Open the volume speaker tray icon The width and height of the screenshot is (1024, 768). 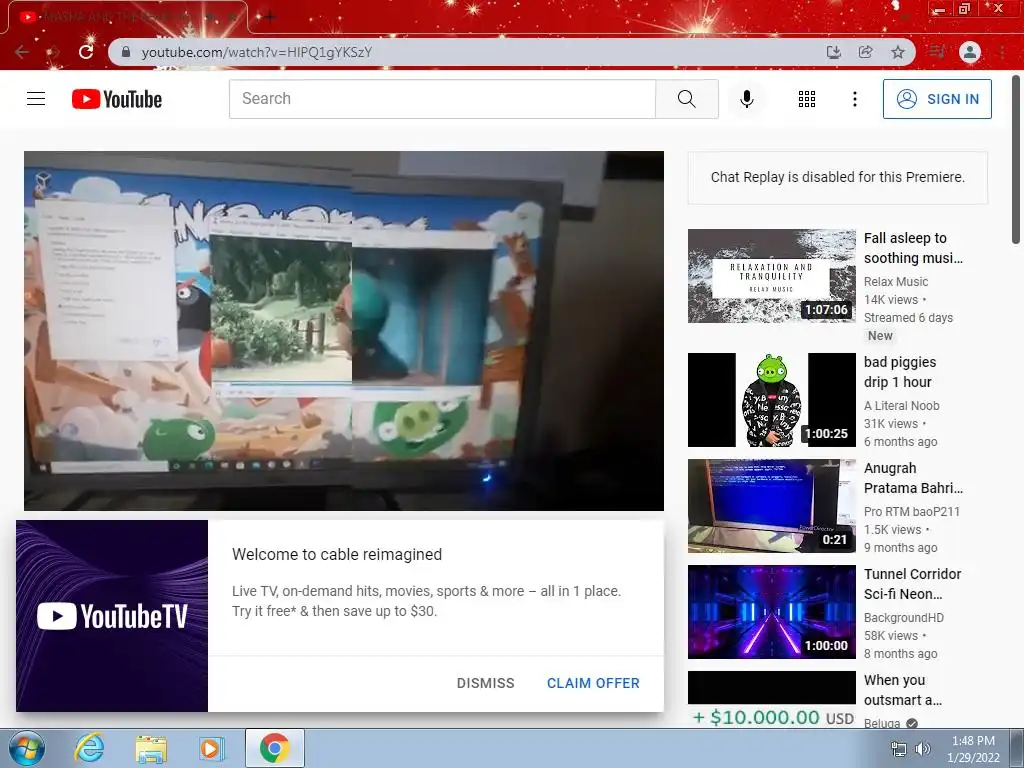[x=923, y=749]
